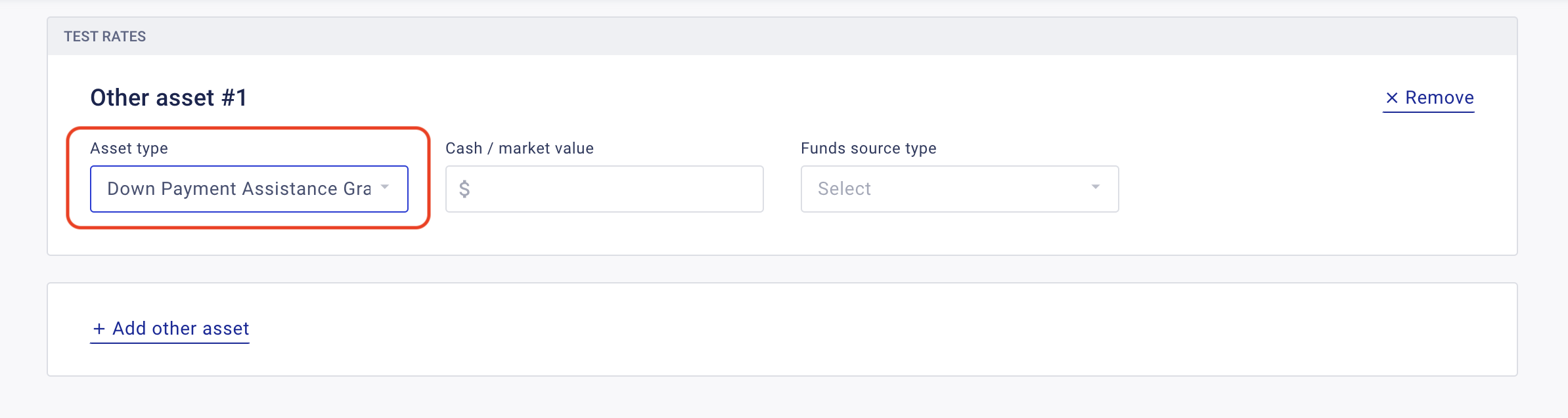
Task: Click the TEST RATES section header text
Action: point(104,37)
